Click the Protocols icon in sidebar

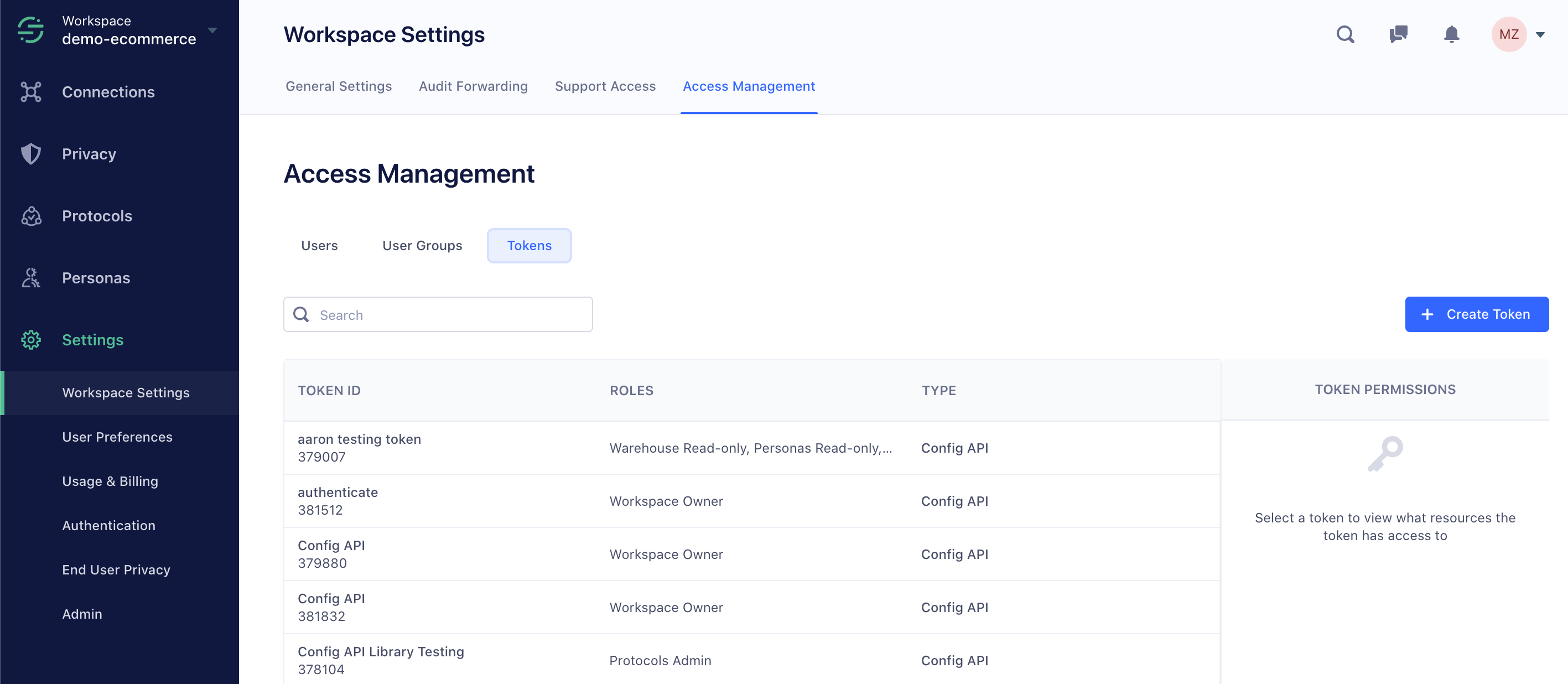(32, 216)
